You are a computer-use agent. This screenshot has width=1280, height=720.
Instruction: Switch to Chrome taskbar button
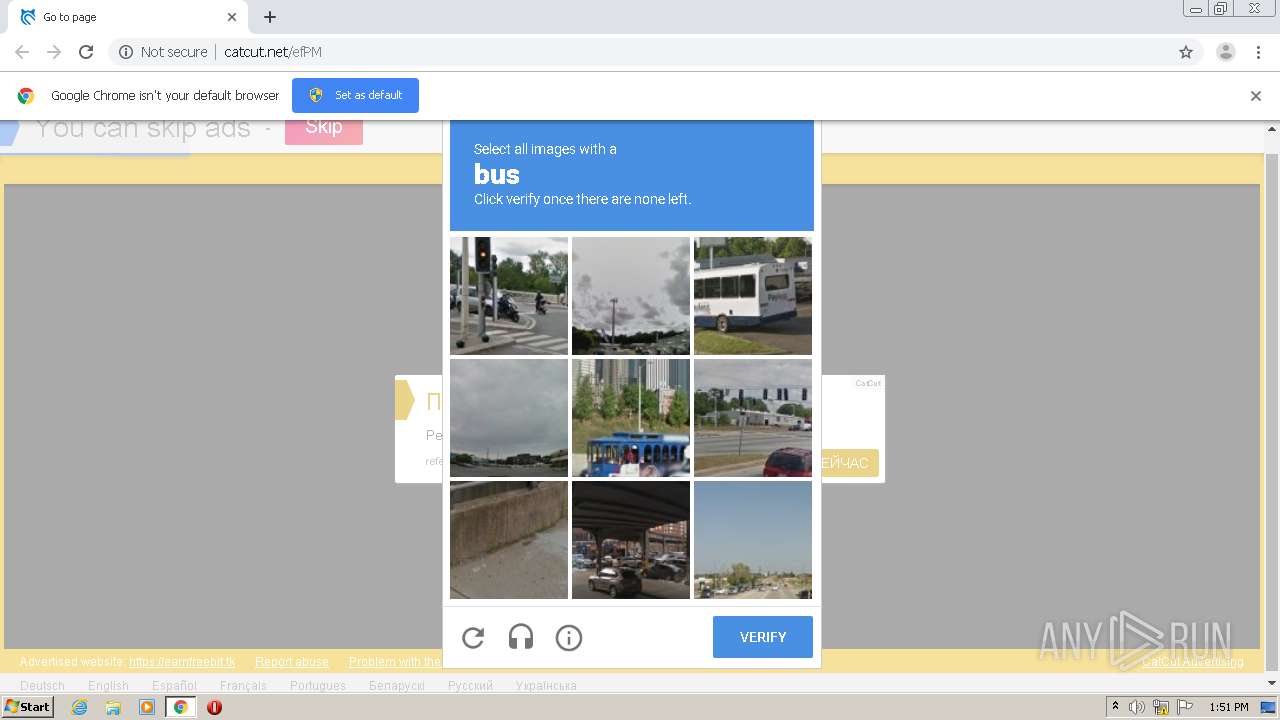pyautogui.click(x=181, y=707)
